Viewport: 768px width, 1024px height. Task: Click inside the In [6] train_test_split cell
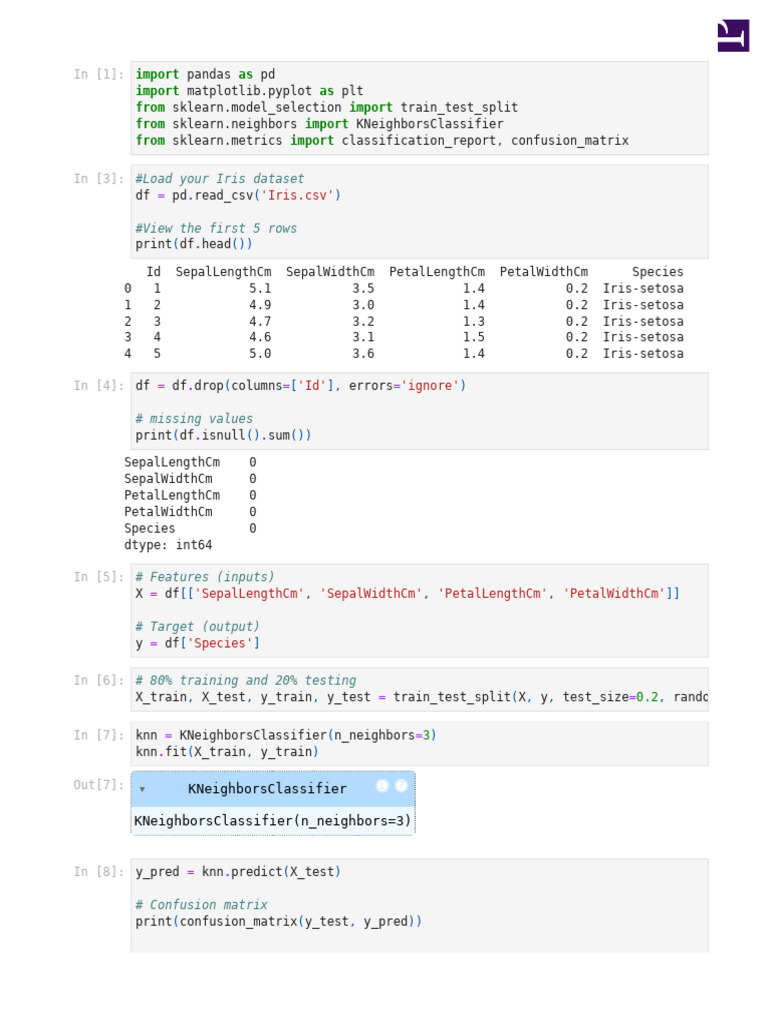419,689
